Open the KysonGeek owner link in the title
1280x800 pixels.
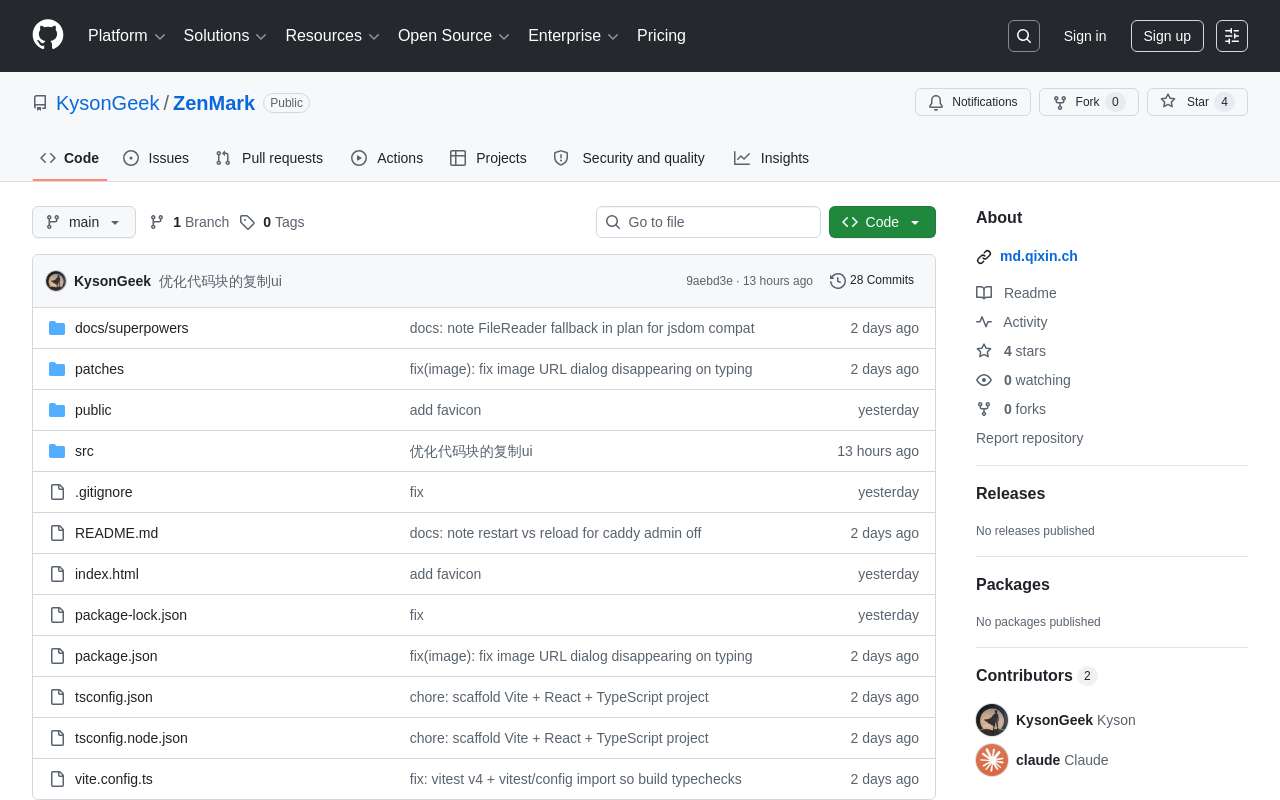coord(108,103)
